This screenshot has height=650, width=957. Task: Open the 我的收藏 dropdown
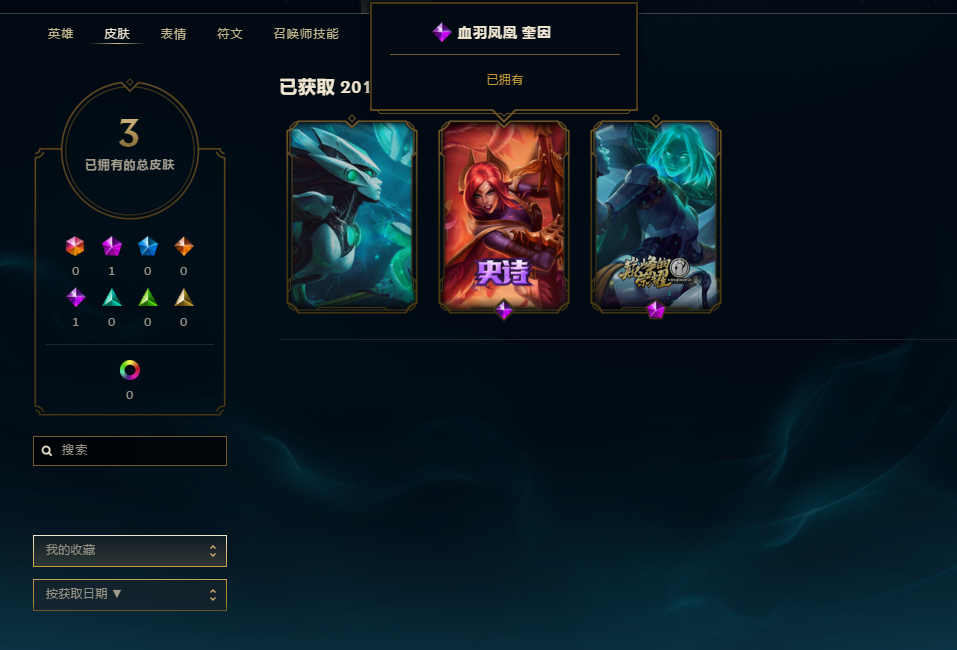point(130,551)
